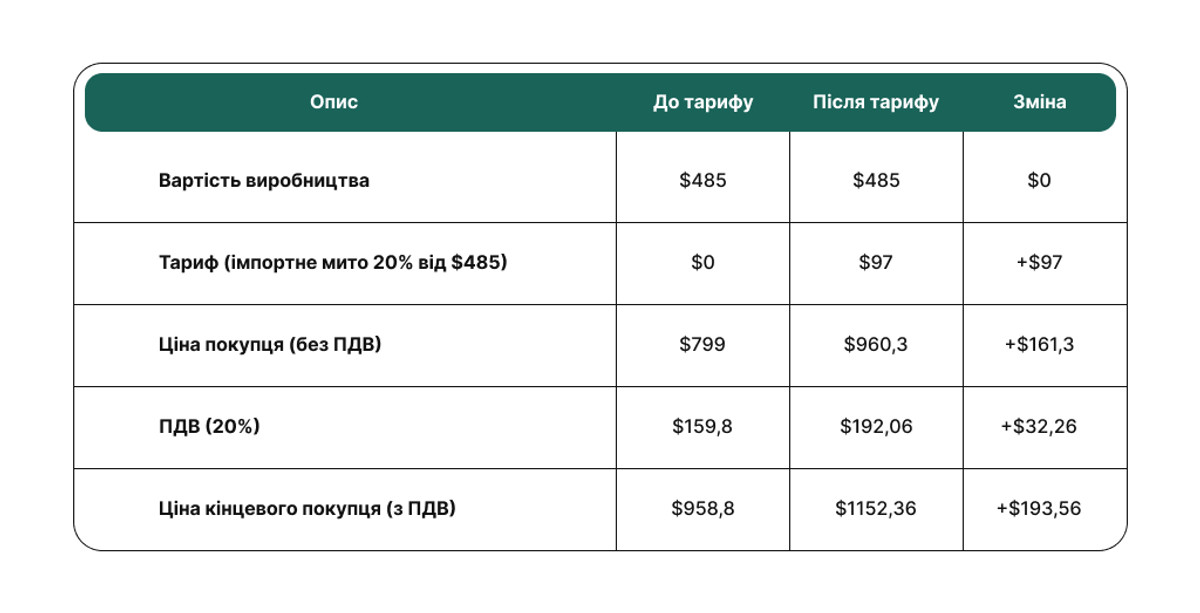The width and height of the screenshot is (1200, 613).
Task: Click the "Ціна покупця (без ПДВ)" row label
Action: (x=270, y=345)
